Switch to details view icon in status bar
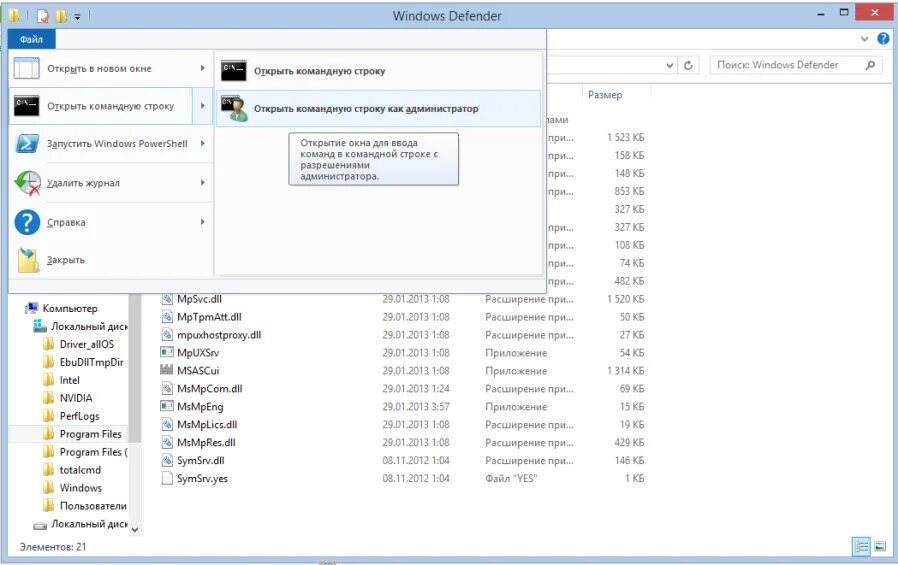 tap(861, 546)
